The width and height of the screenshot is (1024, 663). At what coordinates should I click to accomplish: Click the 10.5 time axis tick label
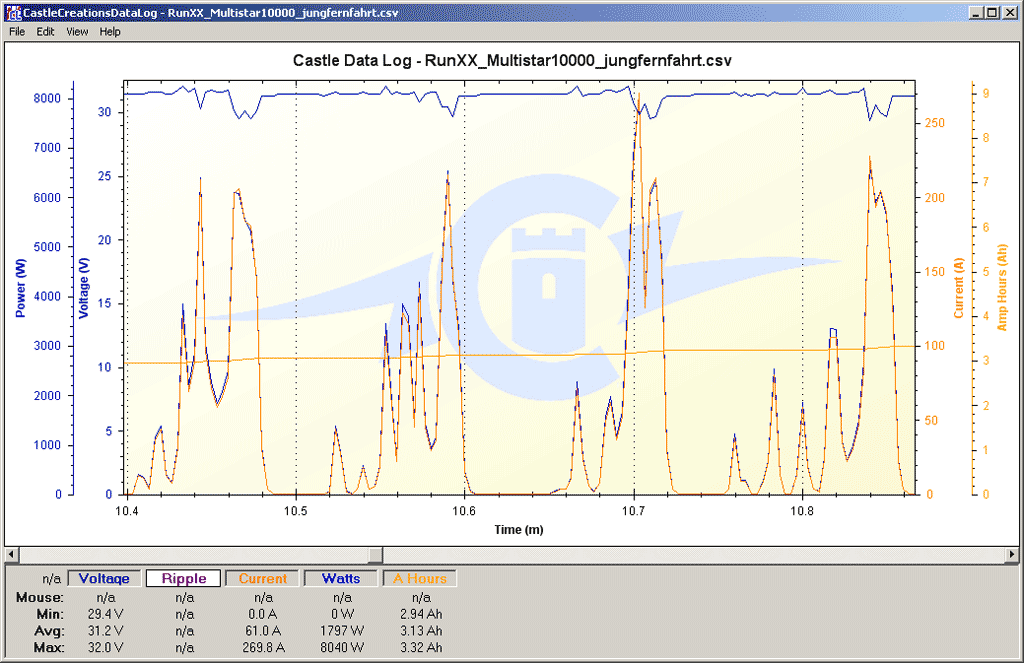[x=295, y=511]
